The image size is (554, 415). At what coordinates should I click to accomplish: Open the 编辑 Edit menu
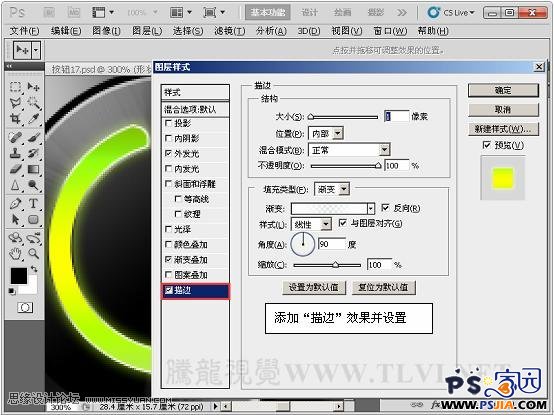tap(66, 31)
